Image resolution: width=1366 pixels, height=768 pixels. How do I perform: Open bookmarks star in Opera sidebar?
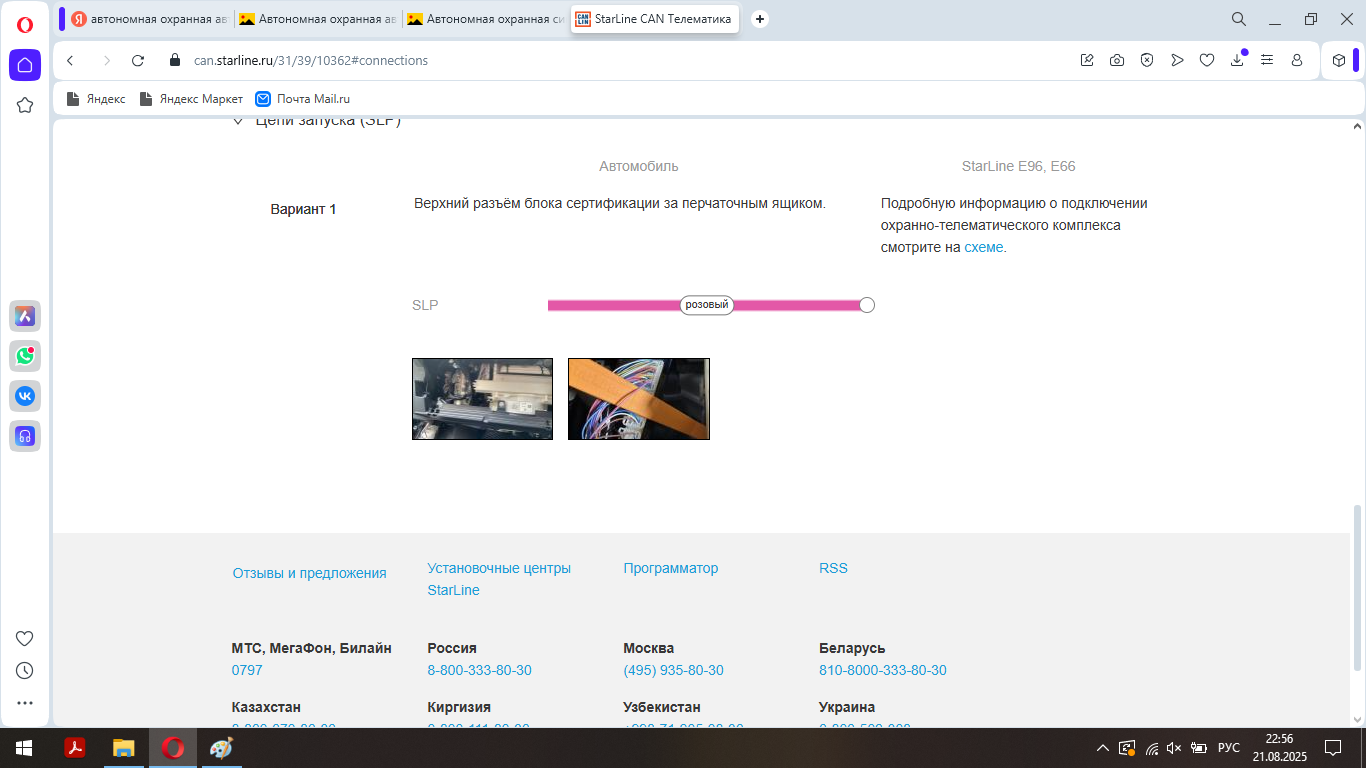(x=25, y=105)
